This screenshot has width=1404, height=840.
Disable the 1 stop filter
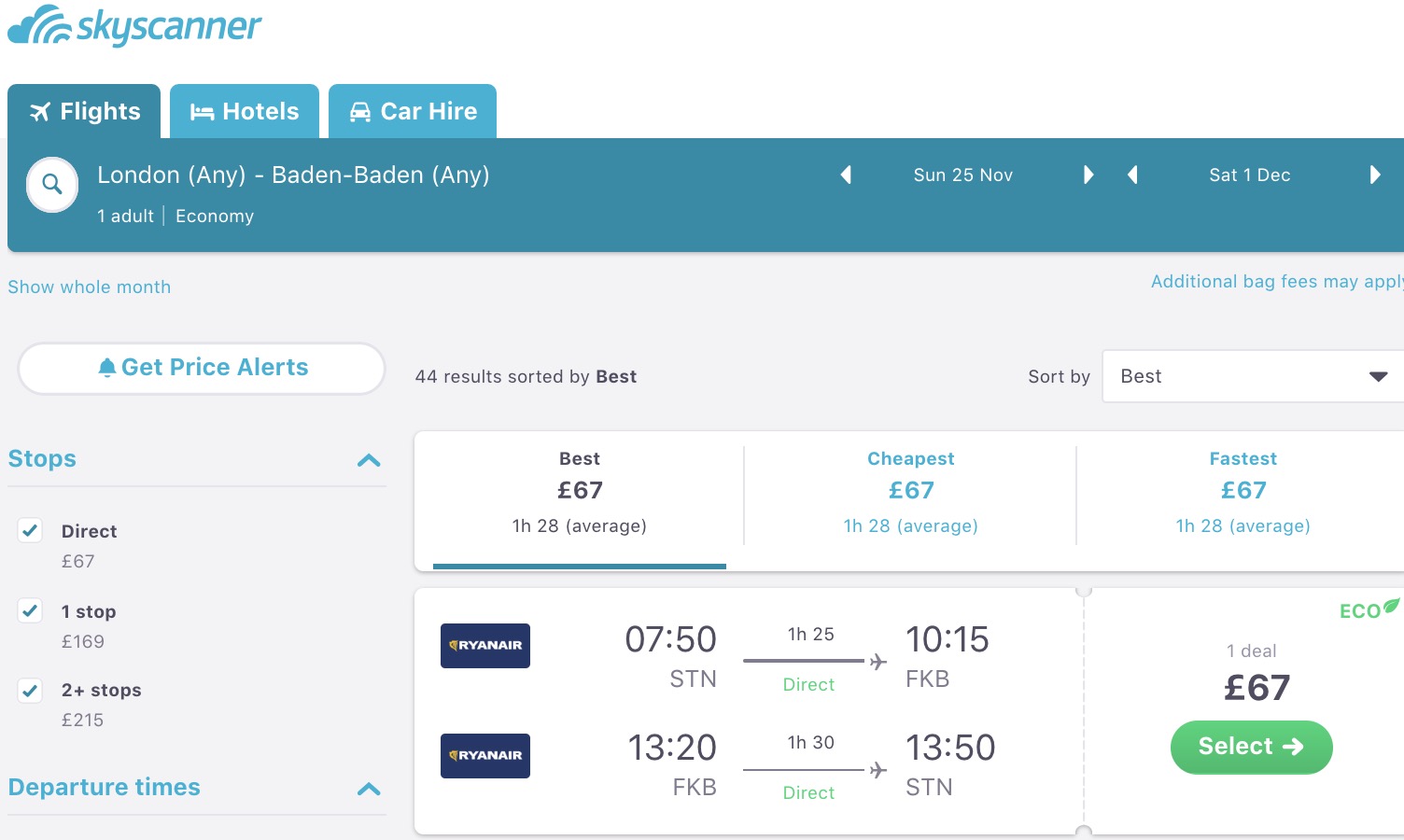coord(29,610)
